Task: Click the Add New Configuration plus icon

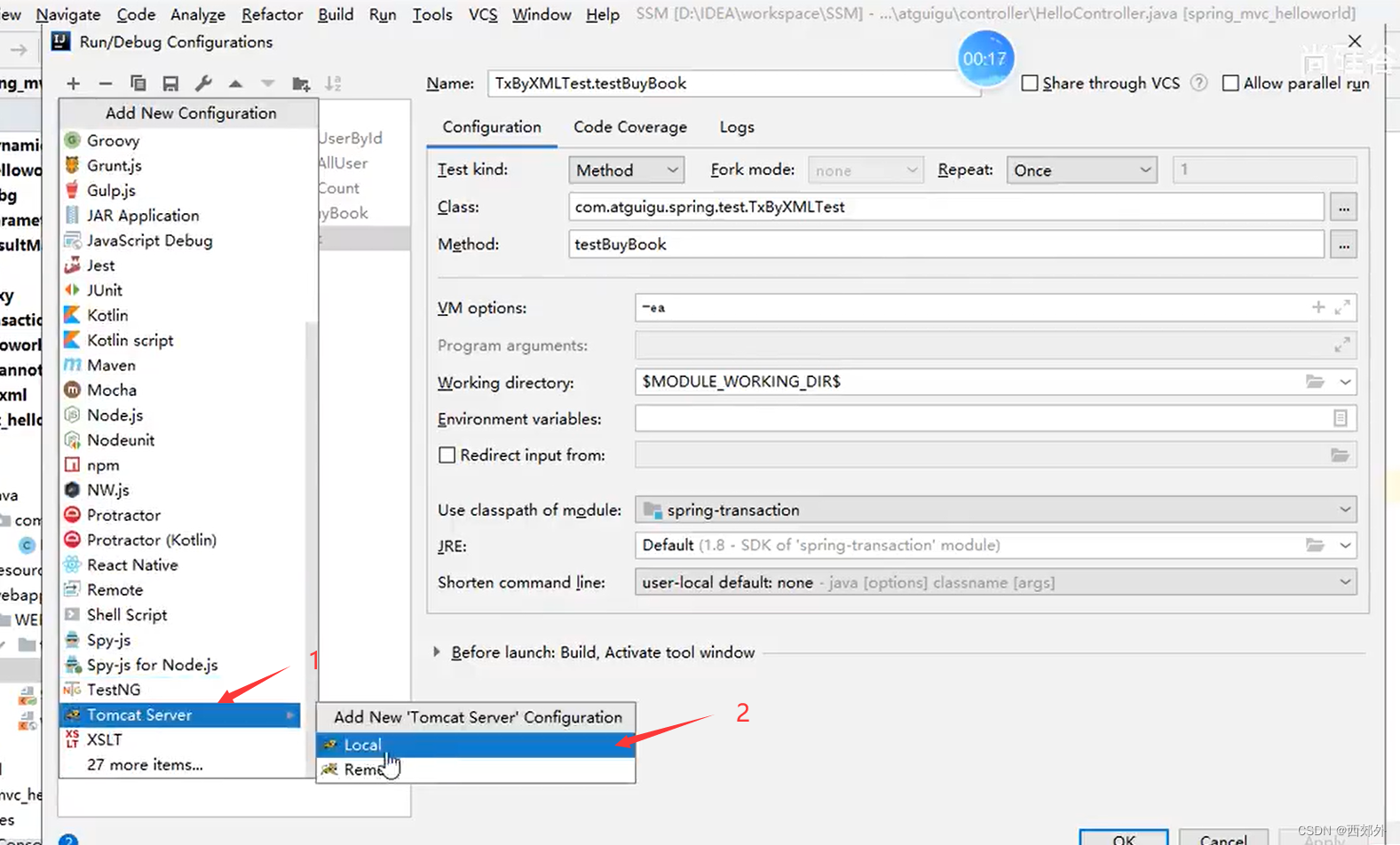Action: pos(73,83)
